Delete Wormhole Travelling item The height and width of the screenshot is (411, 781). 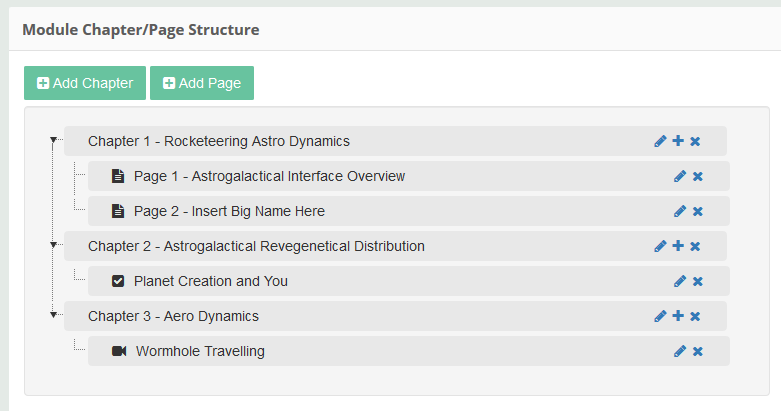pyautogui.click(x=698, y=351)
